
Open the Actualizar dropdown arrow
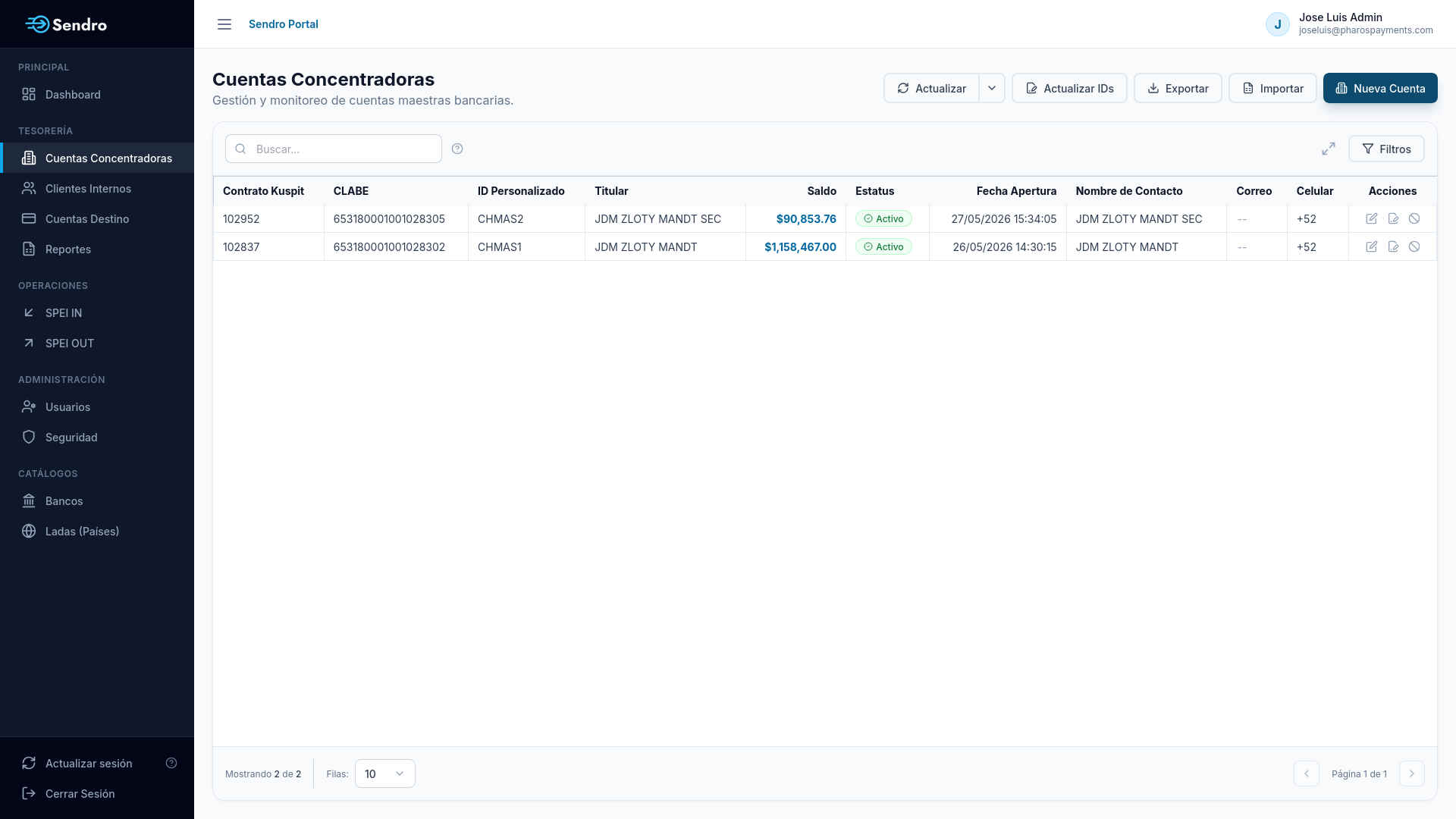tap(992, 88)
